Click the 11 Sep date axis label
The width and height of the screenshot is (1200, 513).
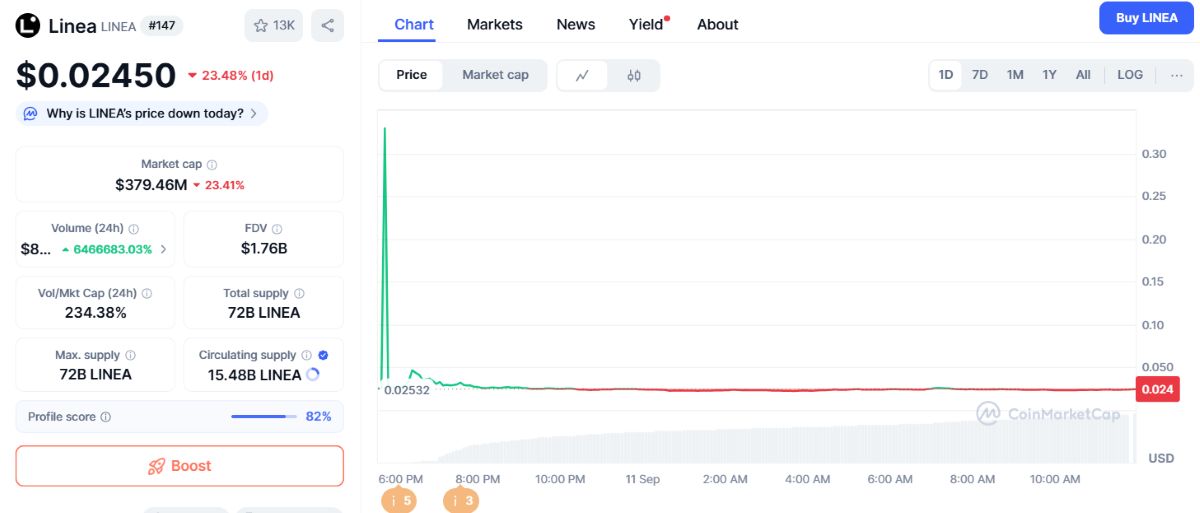643,479
